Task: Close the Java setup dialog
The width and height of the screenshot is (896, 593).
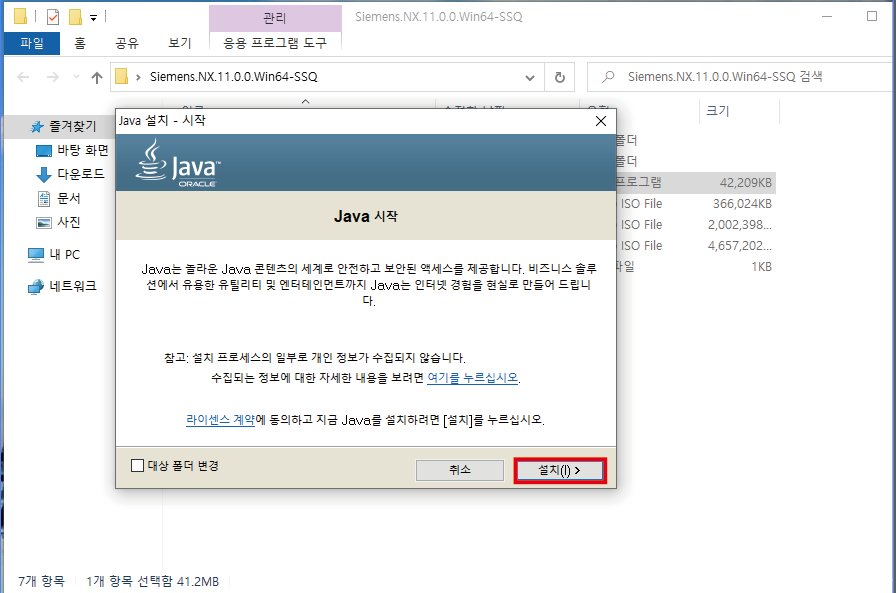Action: point(601,121)
